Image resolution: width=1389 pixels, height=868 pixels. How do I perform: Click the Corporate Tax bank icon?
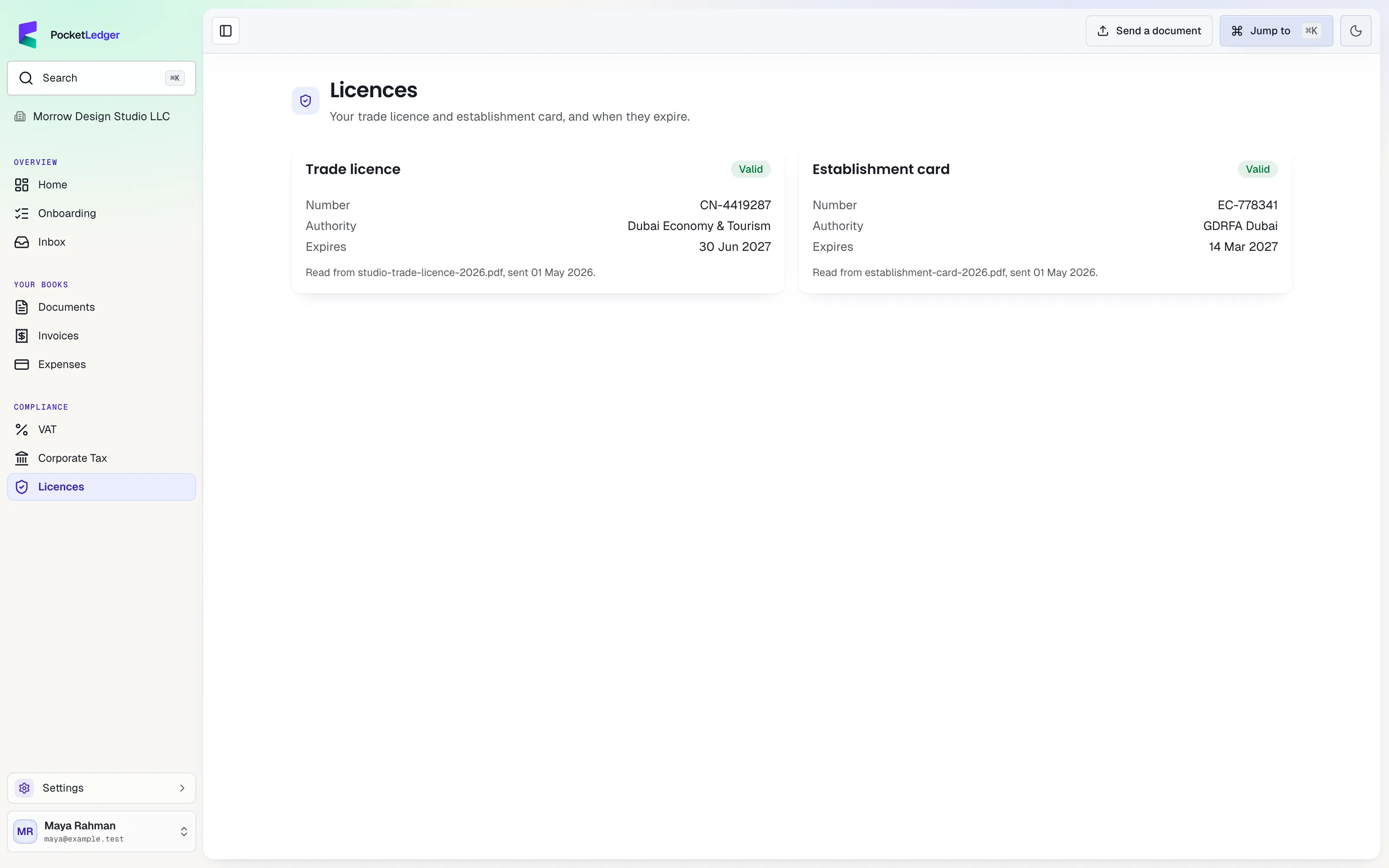click(x=22, y=458)
